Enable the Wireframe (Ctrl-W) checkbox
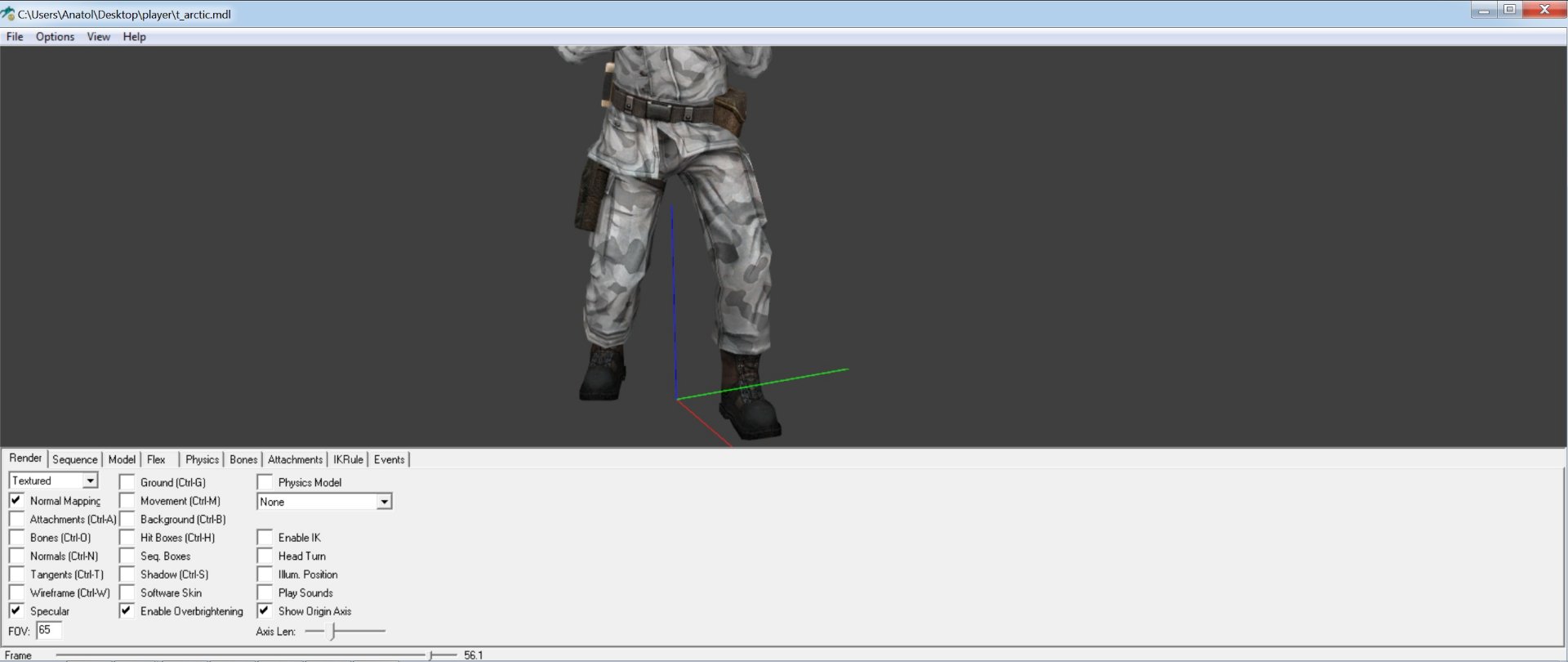1568x662 pixels. pos(16,593)
